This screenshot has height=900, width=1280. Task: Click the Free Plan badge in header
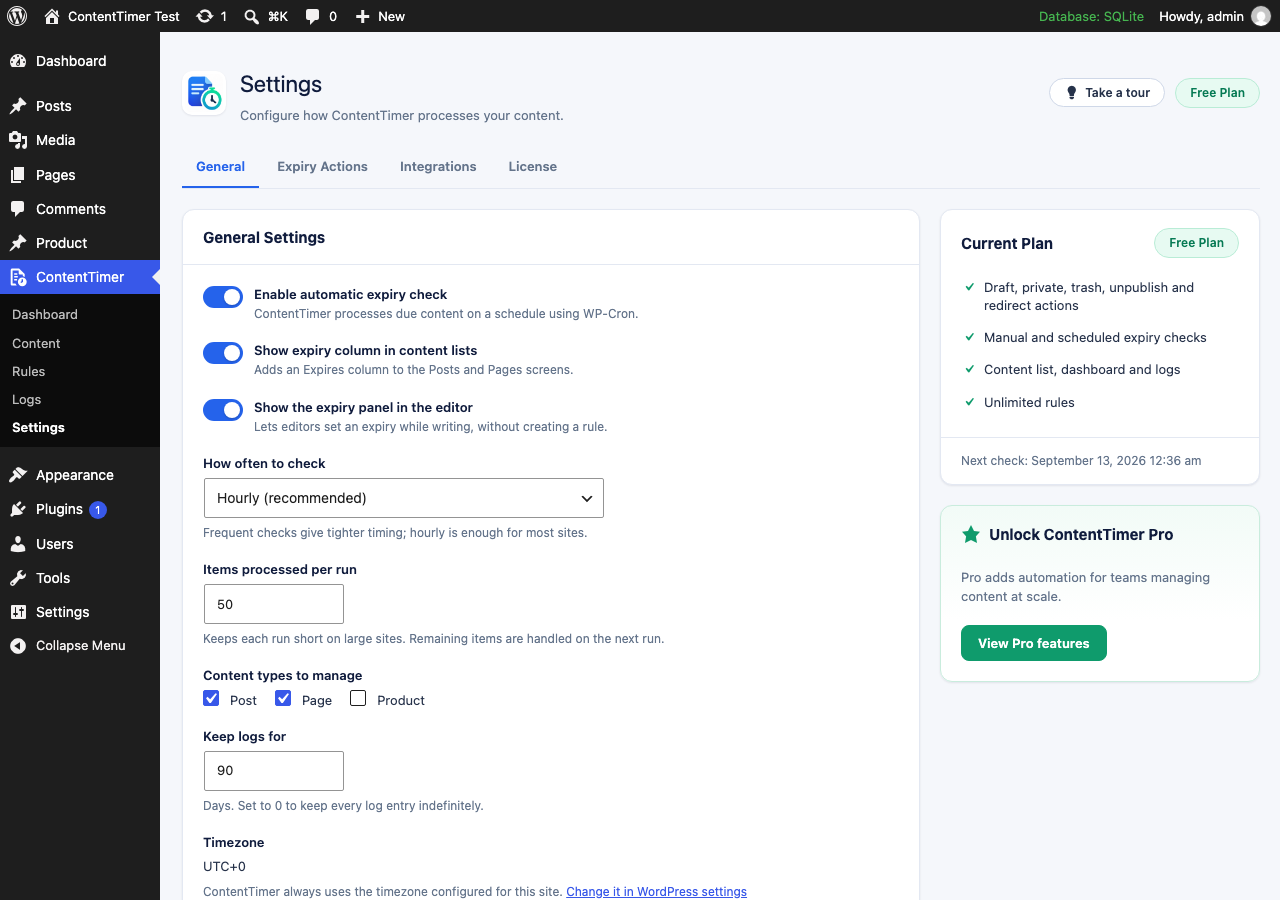click(1217, 92)
